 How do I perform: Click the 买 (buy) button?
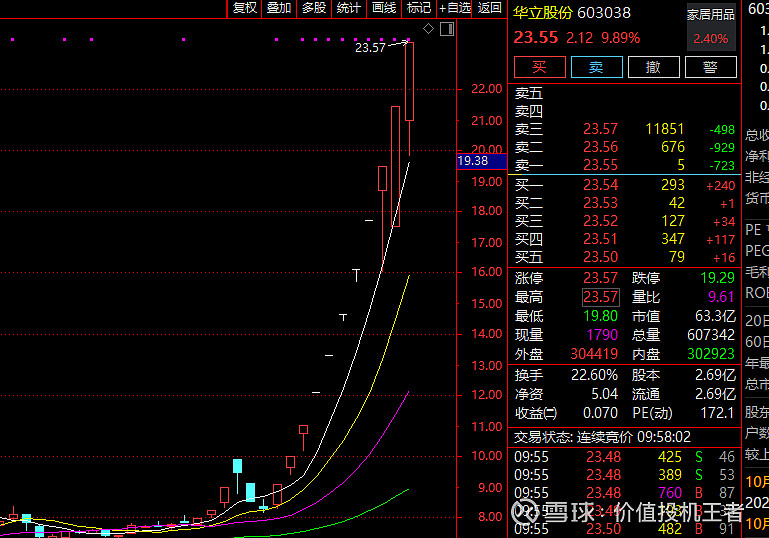pyautogui.click(x=539, y=67)
